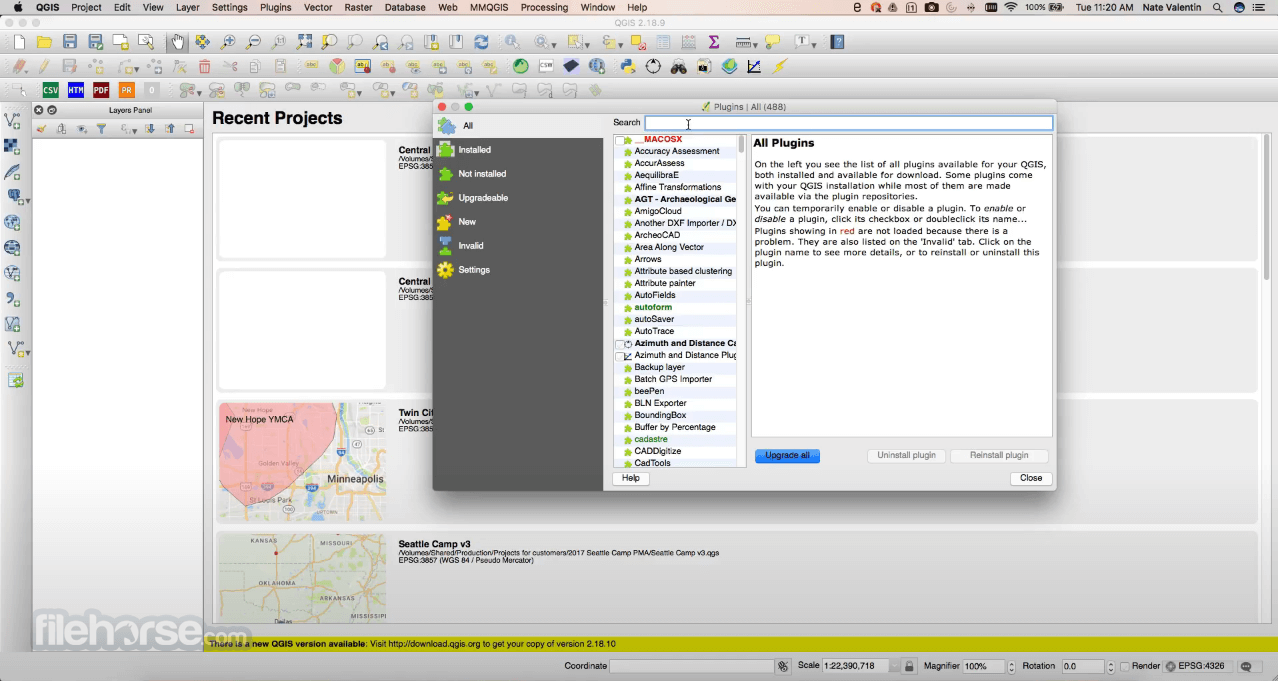Click the Map Tips yellow speech bubble icon
The height and width of the screenshot is (681, 1278).
[772, 42]
